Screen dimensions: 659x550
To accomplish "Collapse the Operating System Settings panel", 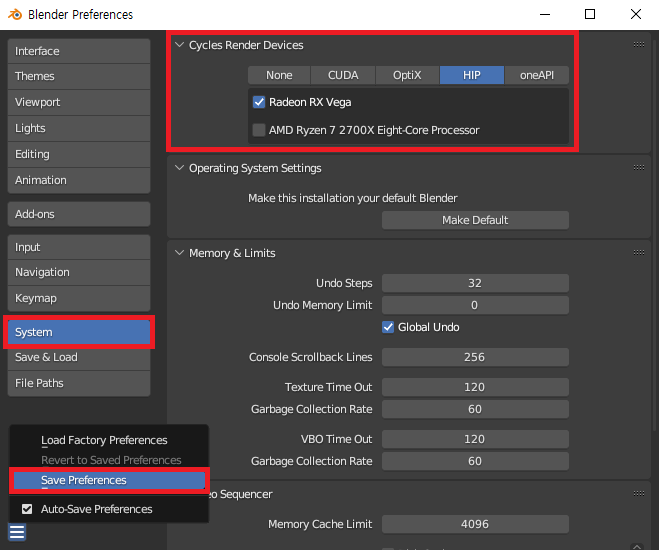I will 179,168.
